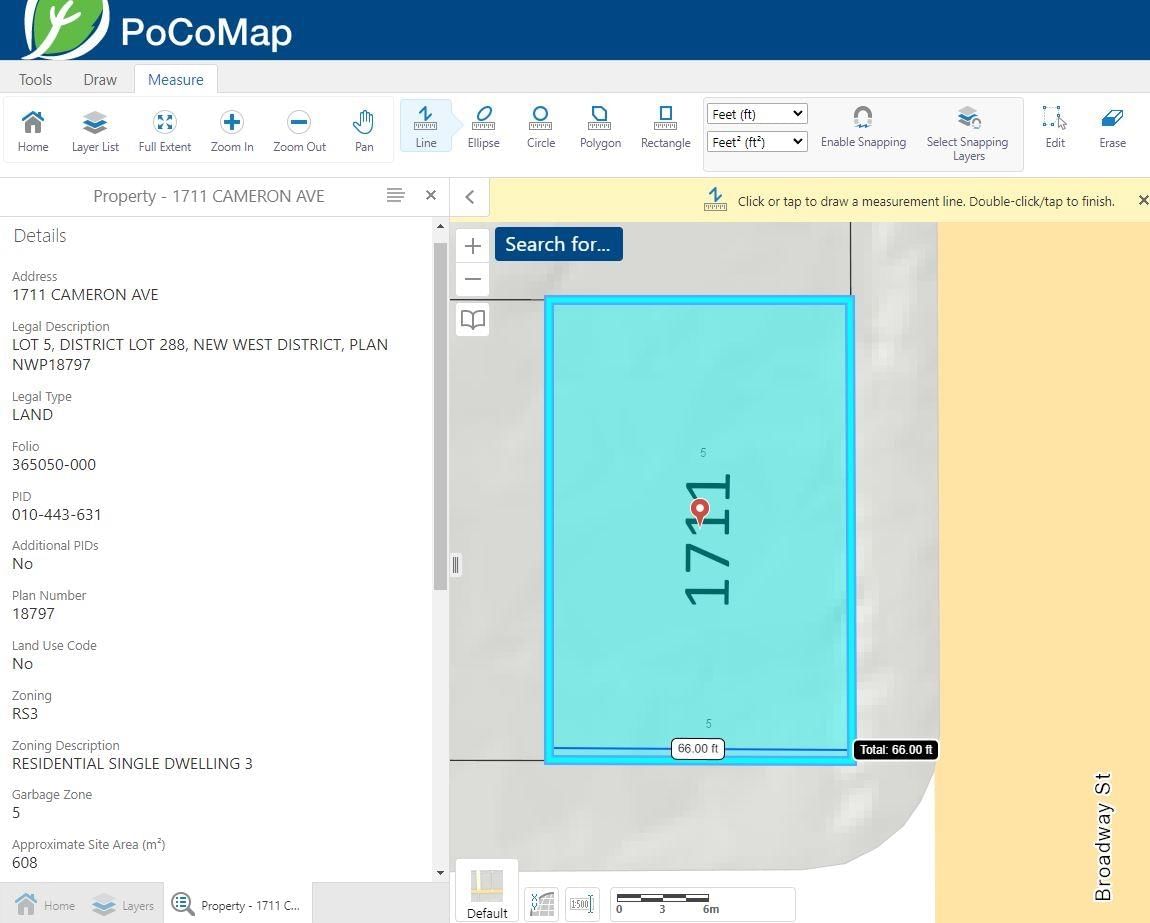
Task: Select the Zoom Out toolbar tool
Action: pos(299,131)
